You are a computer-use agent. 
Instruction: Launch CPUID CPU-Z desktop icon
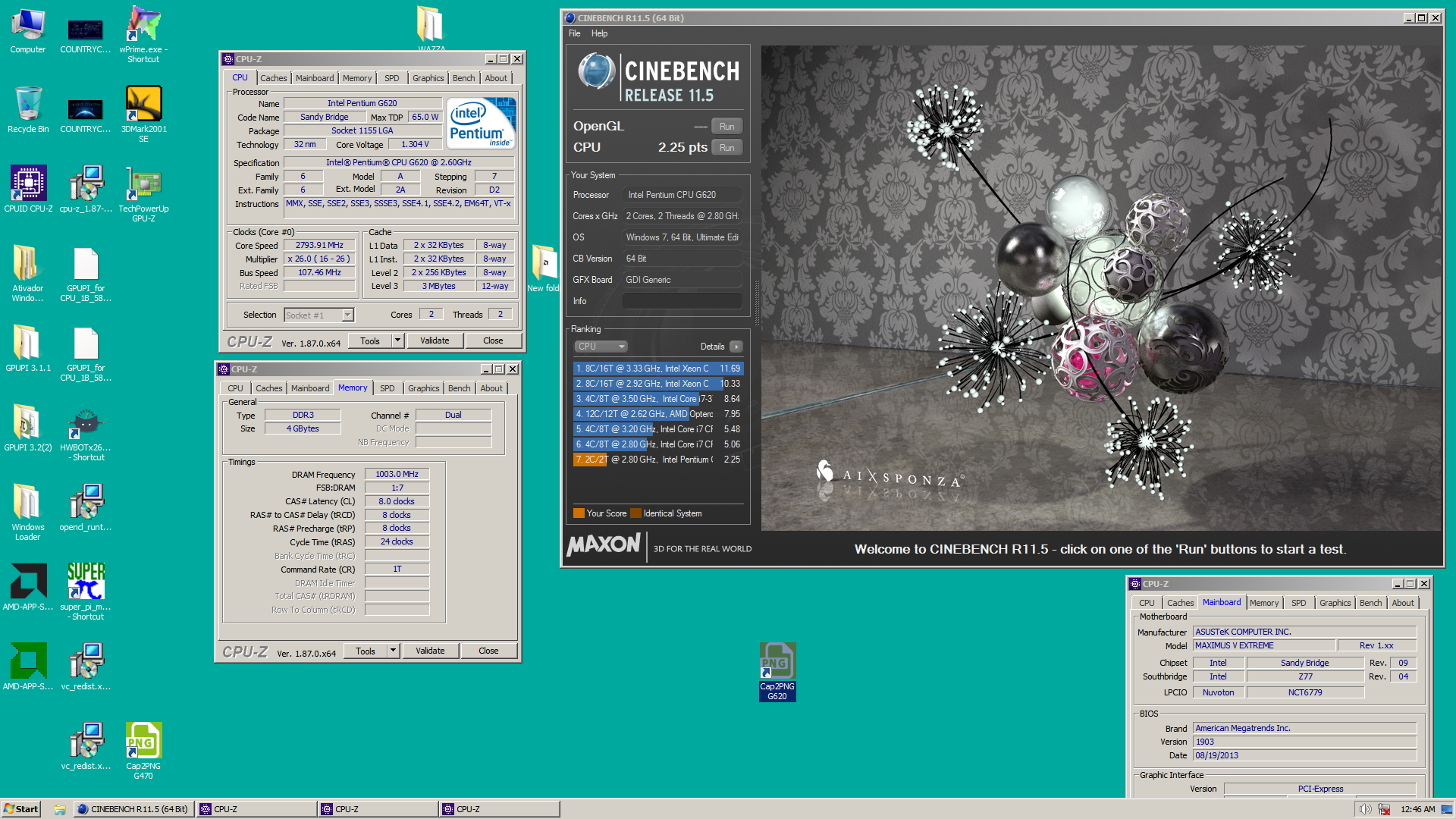click(28, 190)
